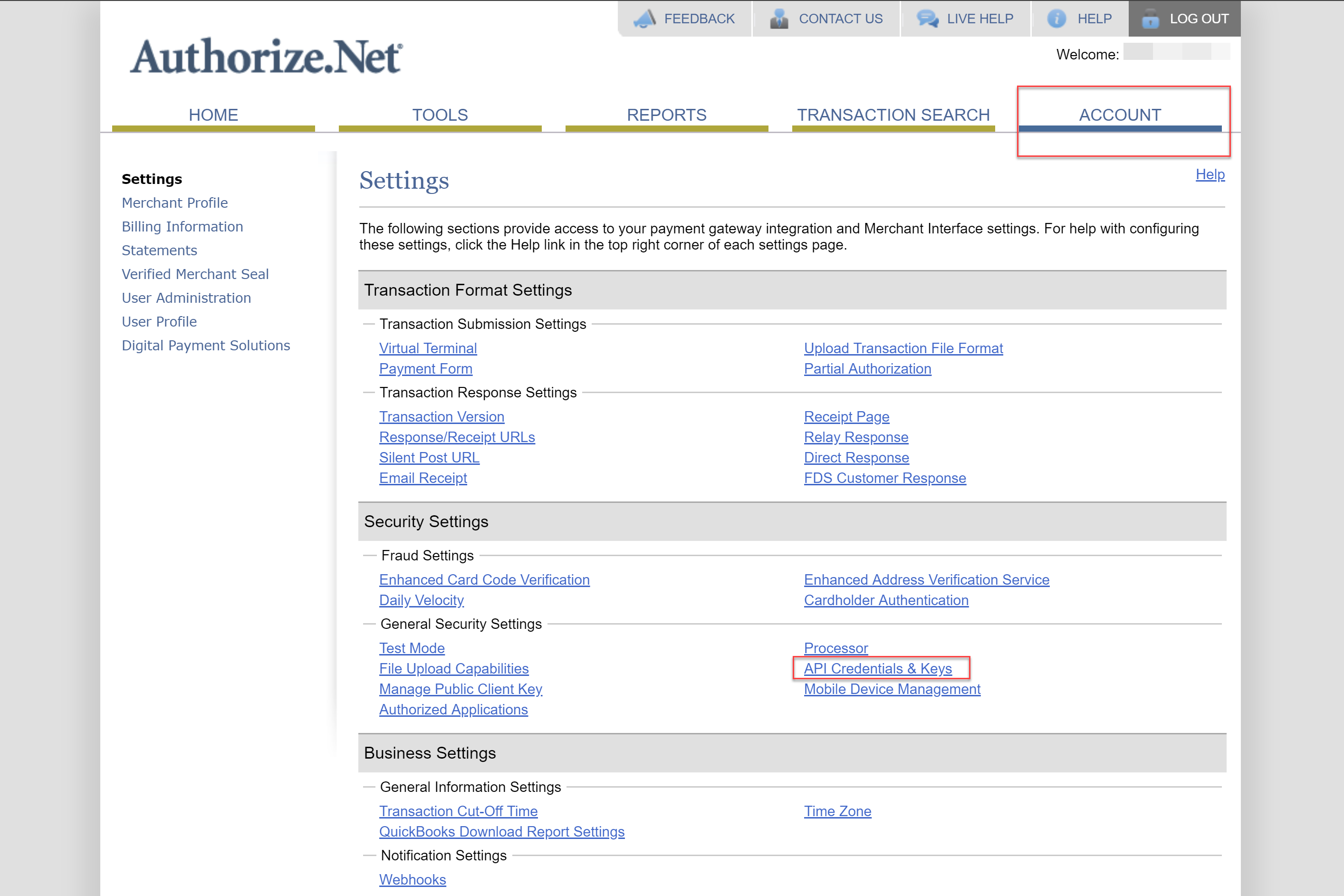
Task: Open Statements in the sidebar
Action: click(x=159, y=250)
